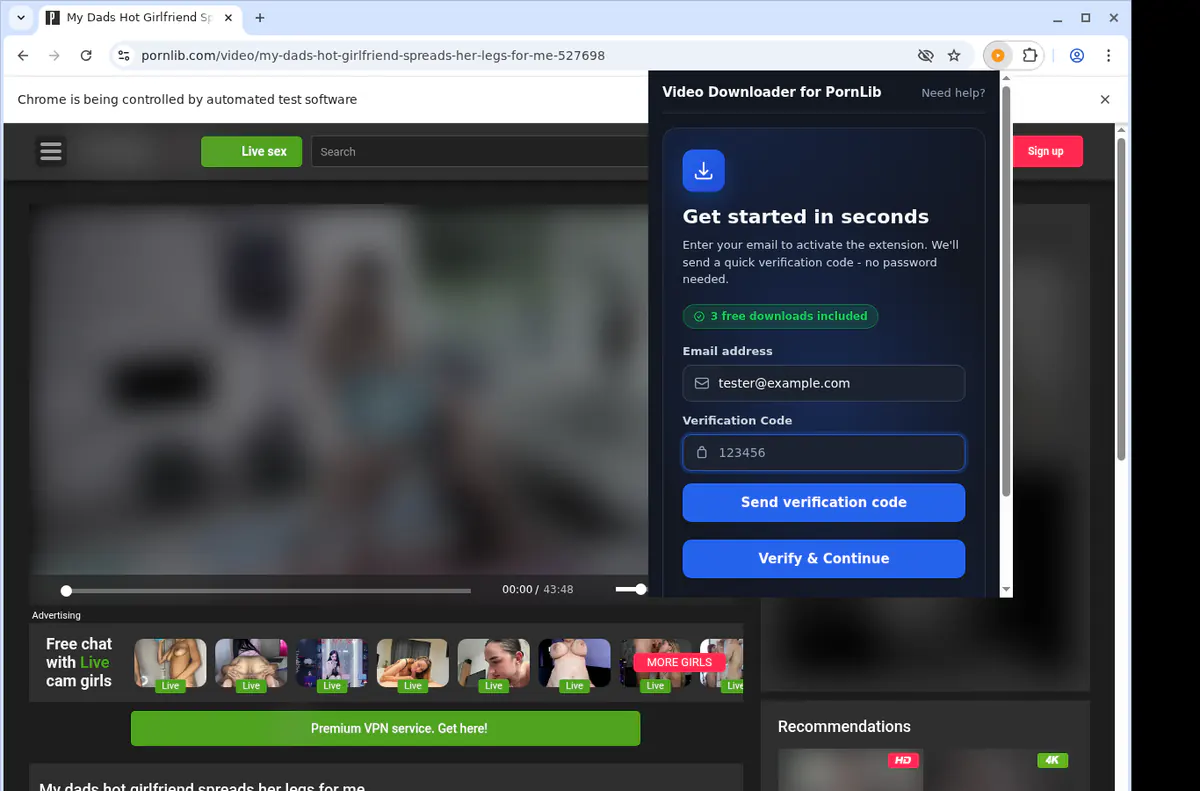Click the main page vertical scrollbar
1200x791 pixels.
tap(1121, 300)
